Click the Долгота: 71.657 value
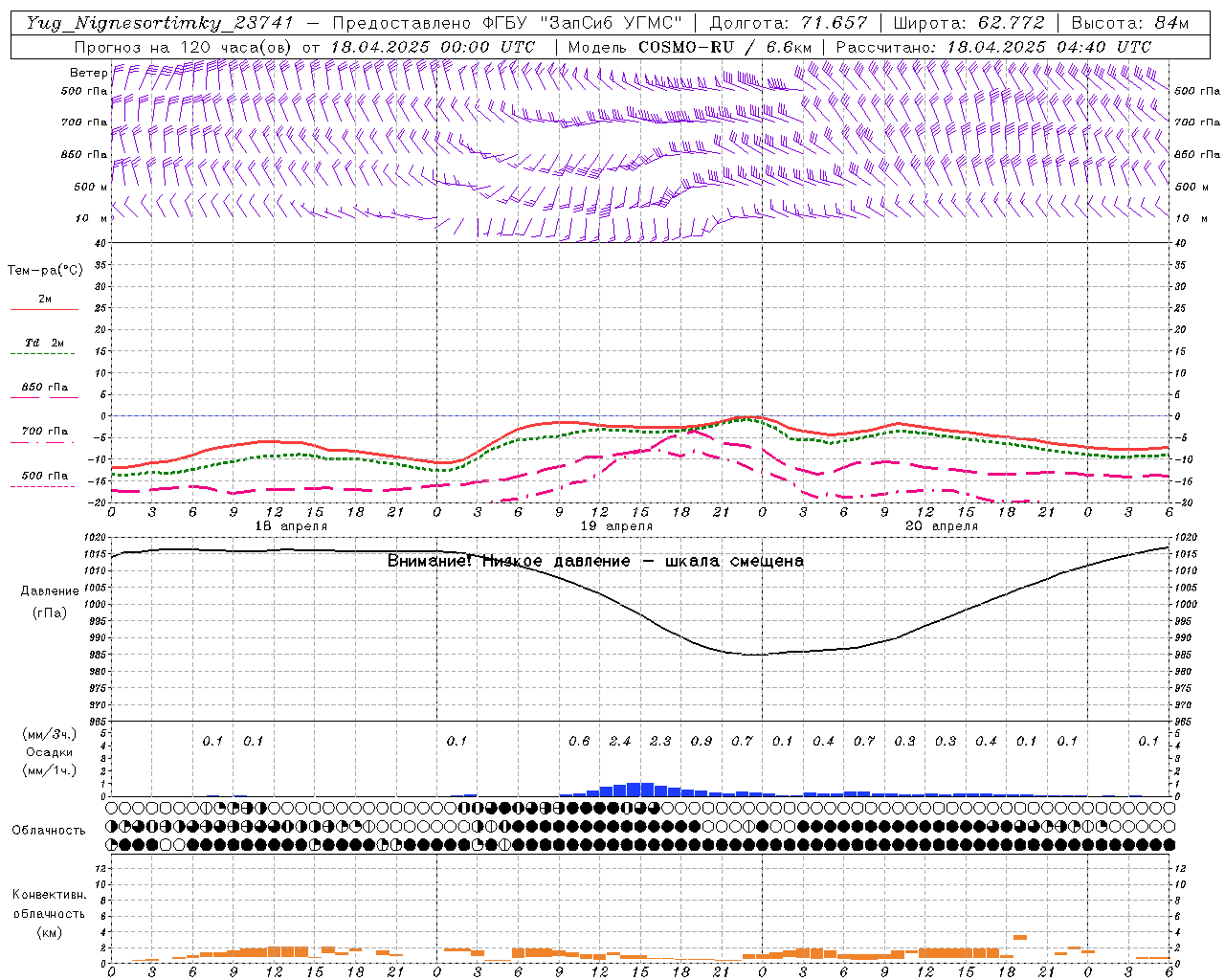1225x980 pixels. (789, 23)
